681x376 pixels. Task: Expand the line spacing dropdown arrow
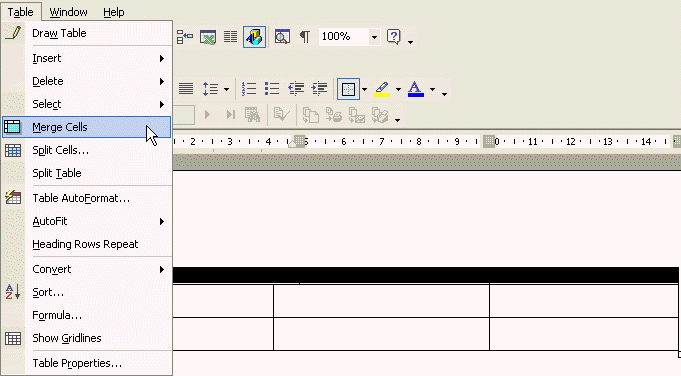[226, 89]
